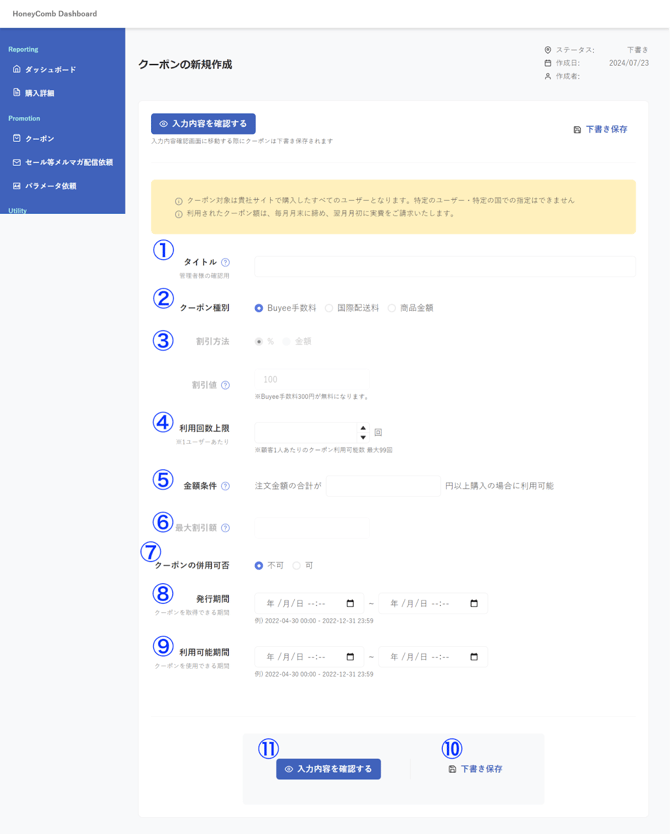Click the Promotion section label
The image size is (670, 834).
coord(24,118)
